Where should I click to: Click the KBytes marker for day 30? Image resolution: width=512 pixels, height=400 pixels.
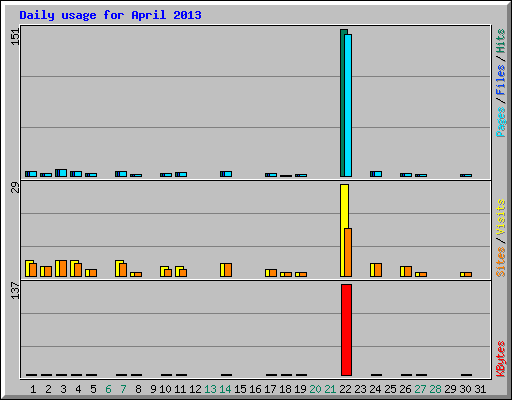coord(466,375)
